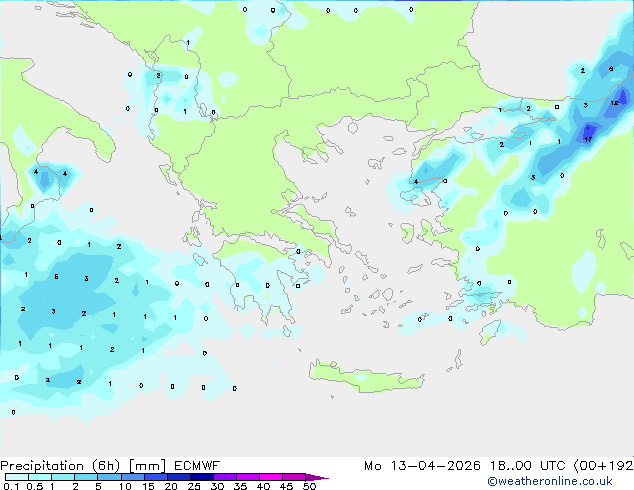
Task: Click the '50' legend scale label
Action: click(310, 486)
